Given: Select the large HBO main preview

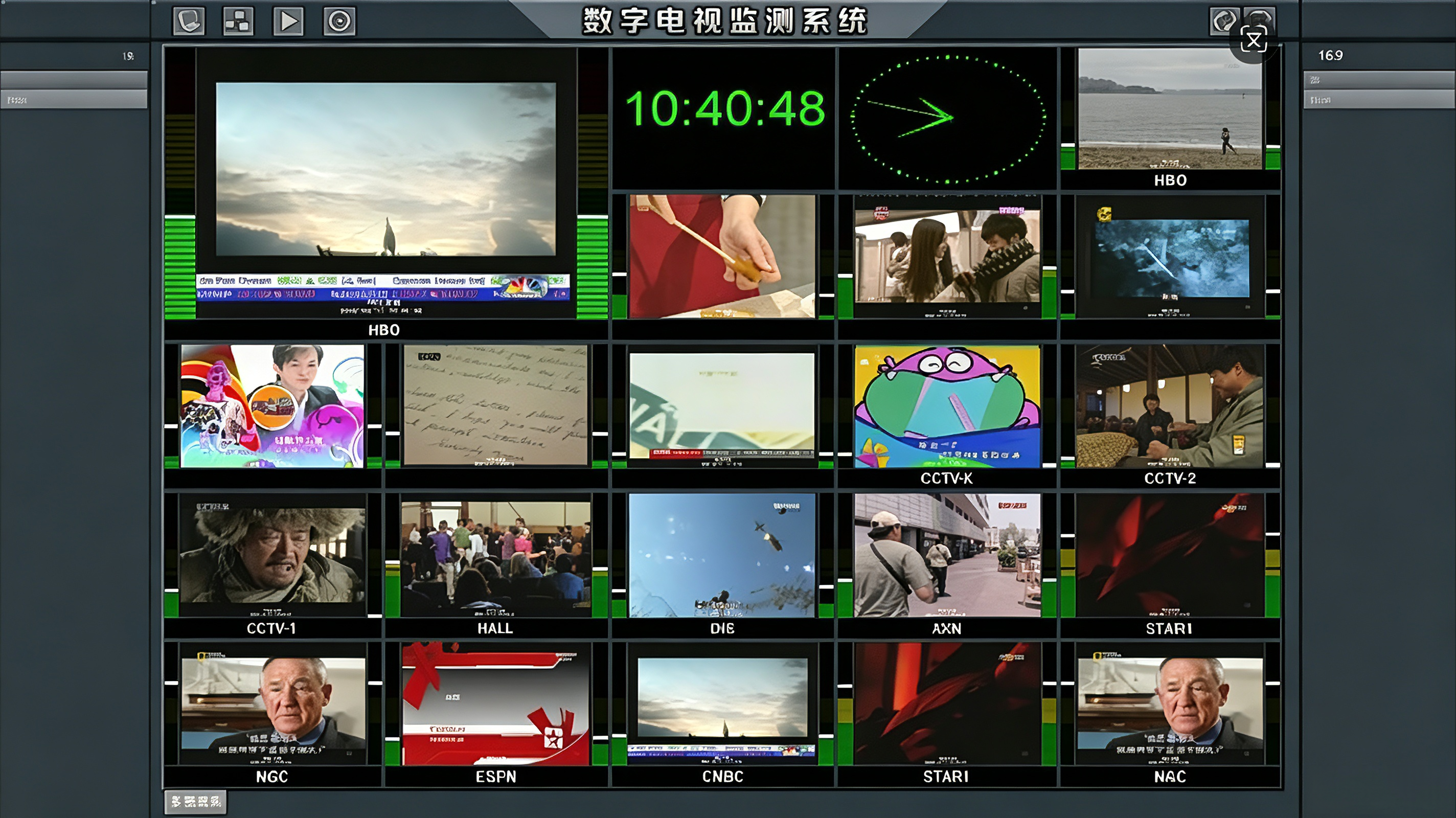Looking at the screenshot, I should pyautogui.click(x=385, y=192).
